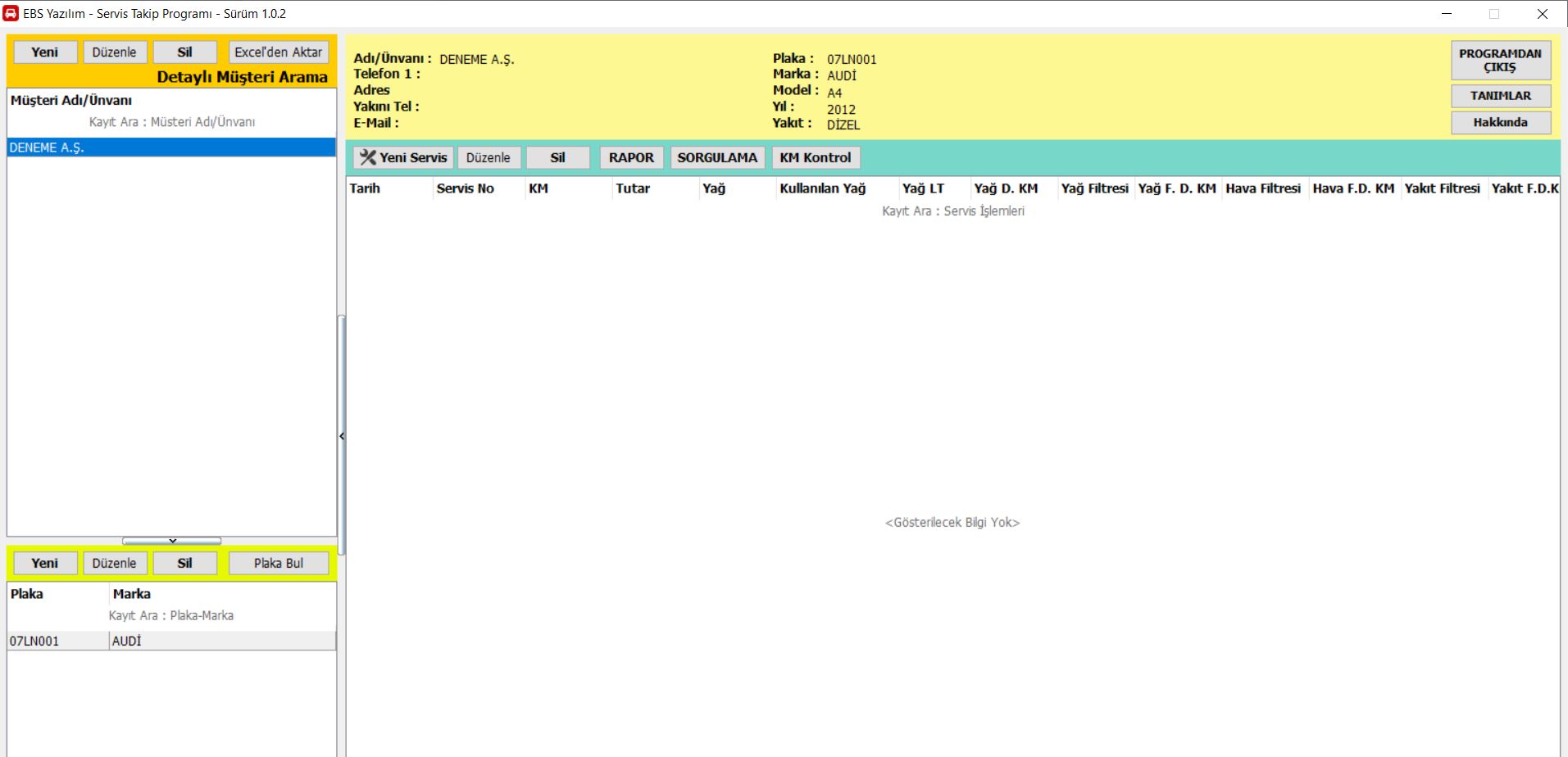
Task: Open SORGULAMA query button
Action: click(x=717, y=158)
